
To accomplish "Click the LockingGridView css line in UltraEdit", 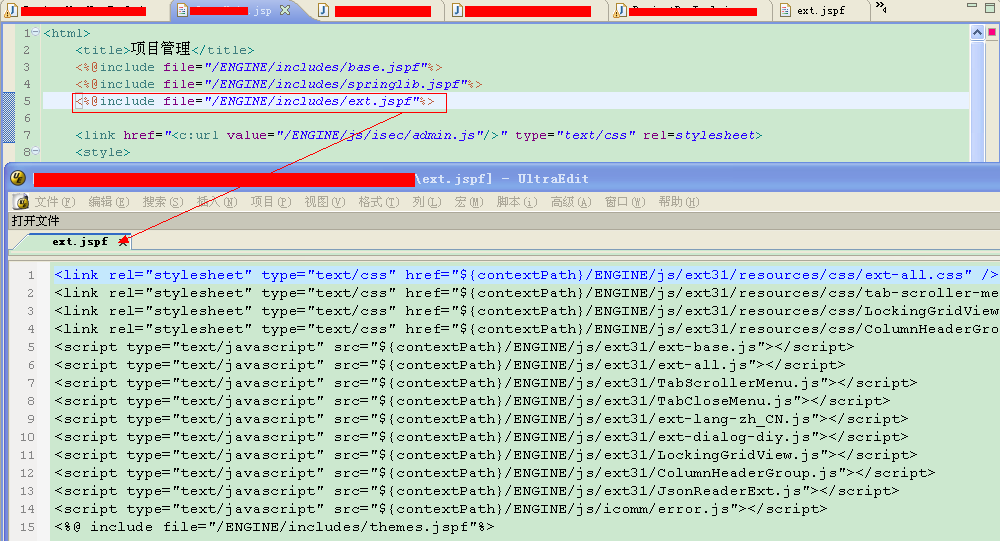I will tap(526, 311).
